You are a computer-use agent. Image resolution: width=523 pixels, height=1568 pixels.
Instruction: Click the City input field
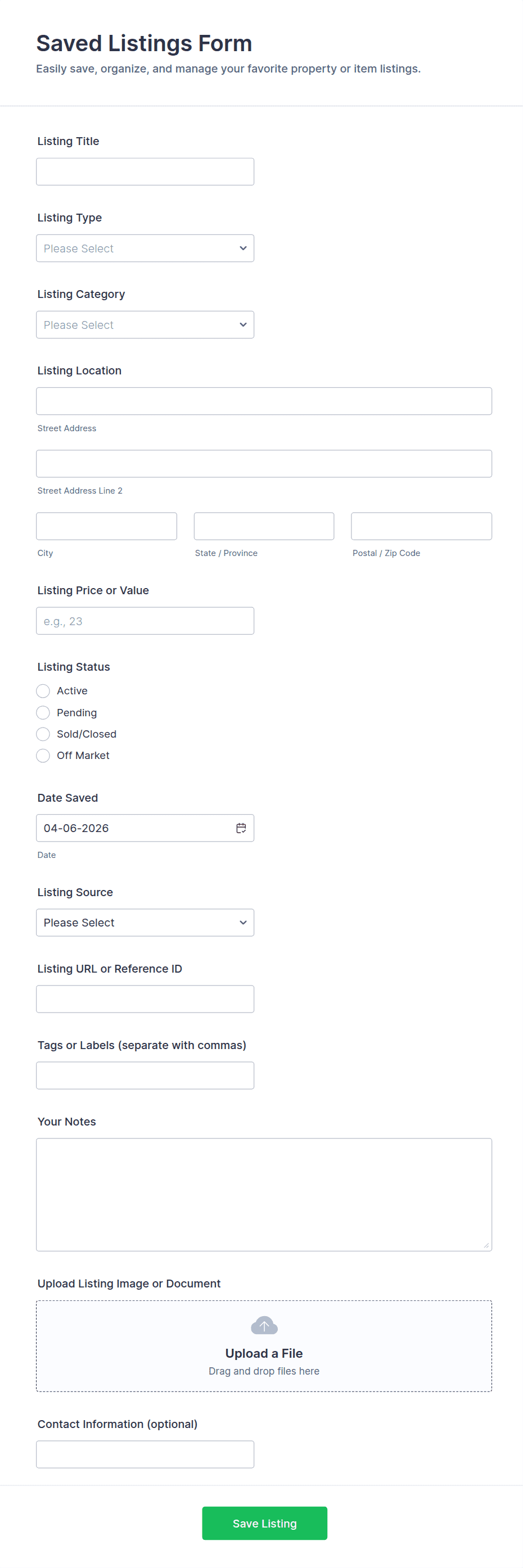click(106, 526)
